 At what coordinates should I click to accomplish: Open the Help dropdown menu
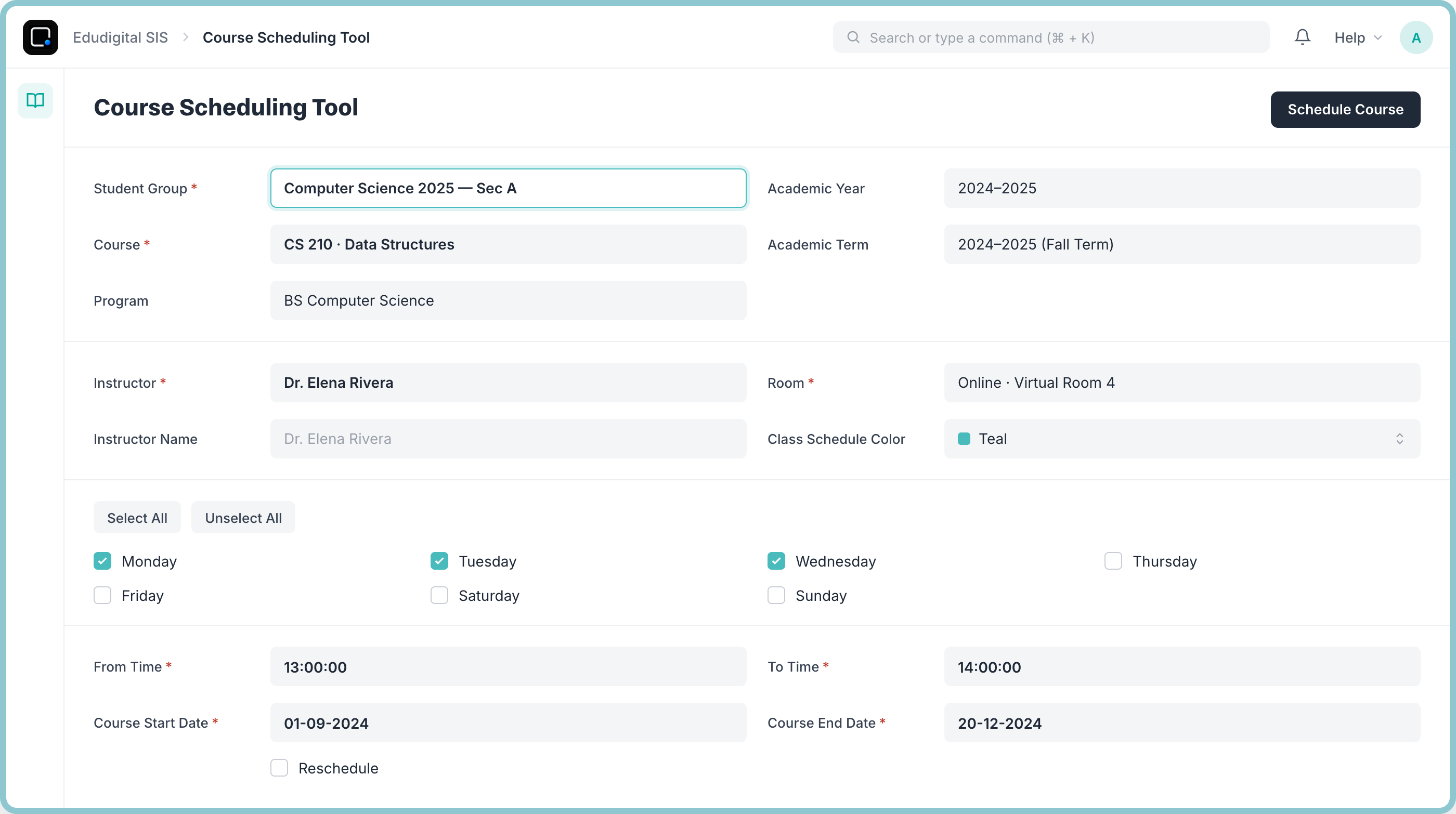(x=1358, y=37)
